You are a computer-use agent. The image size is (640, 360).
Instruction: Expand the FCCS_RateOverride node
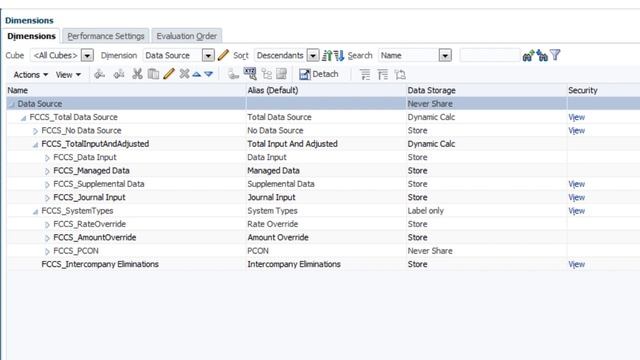coord(47,224)
